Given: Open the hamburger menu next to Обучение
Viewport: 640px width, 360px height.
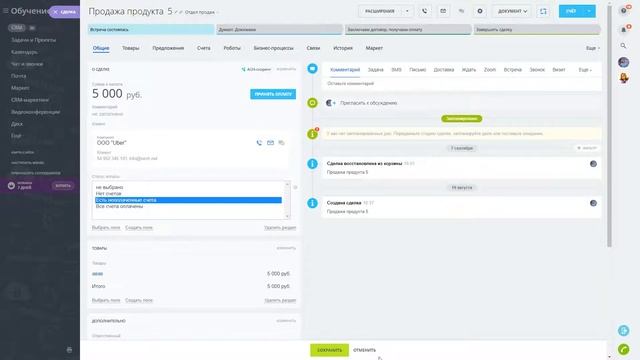Looking at the screenshot, I should 5,11.
